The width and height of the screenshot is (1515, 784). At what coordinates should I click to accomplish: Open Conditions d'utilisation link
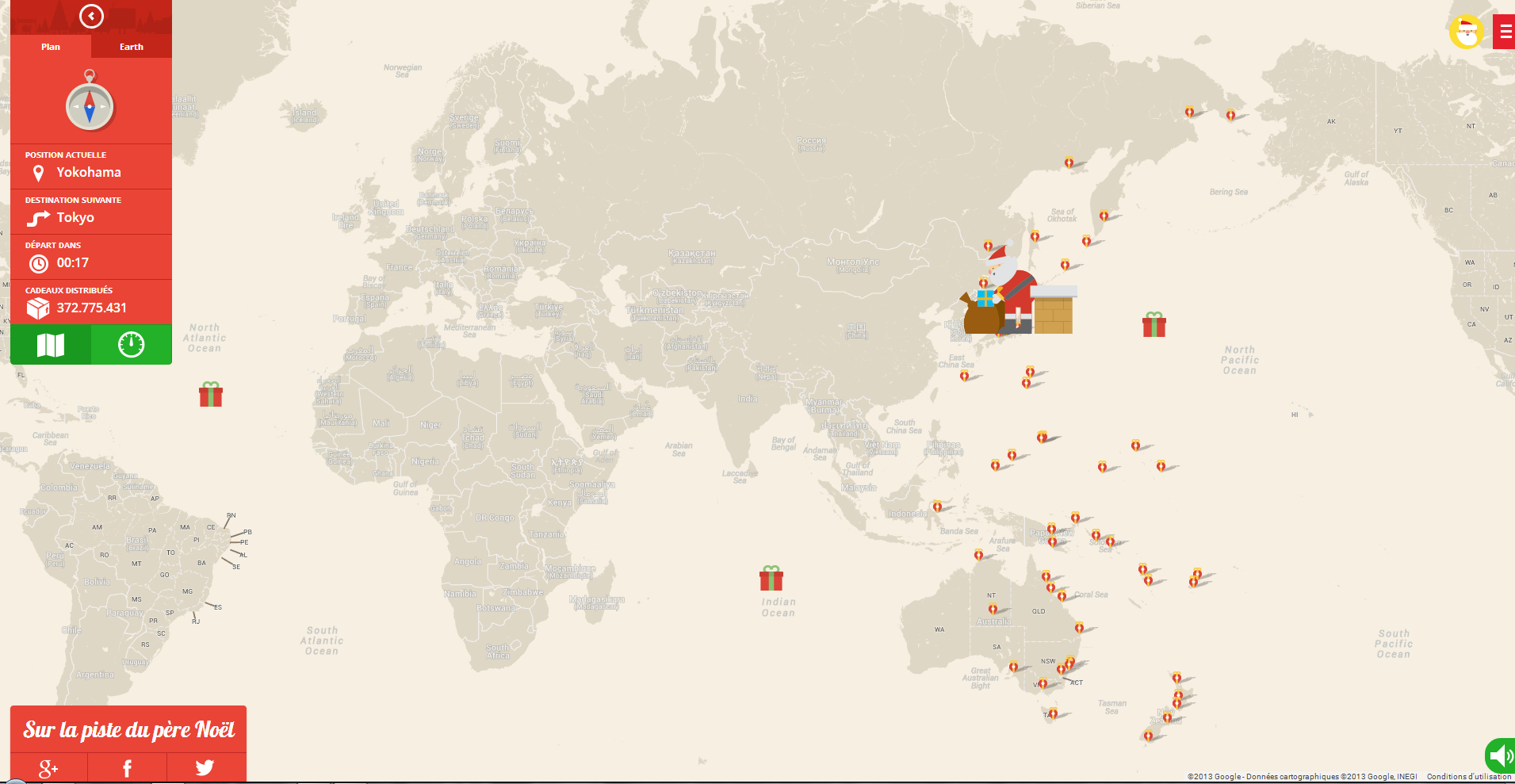tap(1468, 777)
